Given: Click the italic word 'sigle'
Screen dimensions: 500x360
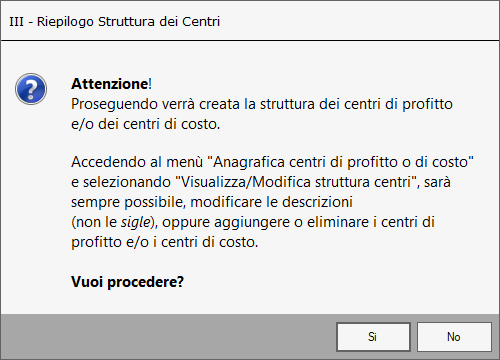Looking at the screenshot, I should point(135,222).
